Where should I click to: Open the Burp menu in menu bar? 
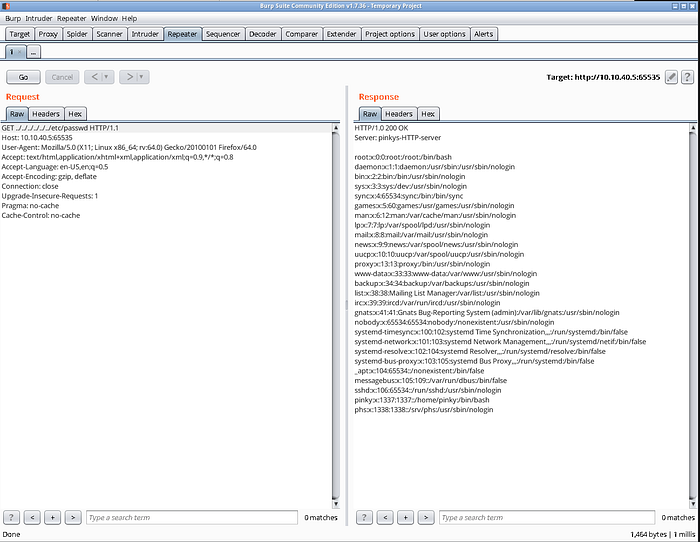coord(13,18)
